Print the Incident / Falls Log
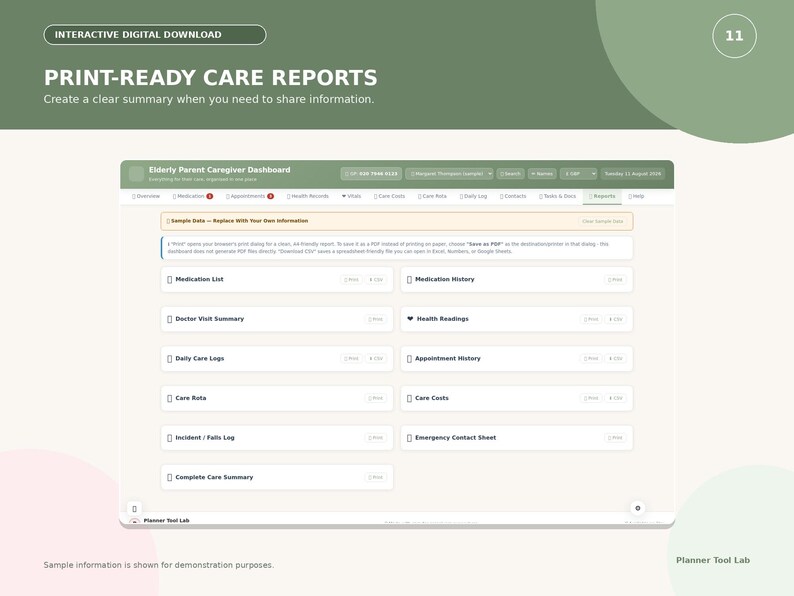The width and height of the screenshot is (794, 596). [376, 438]
